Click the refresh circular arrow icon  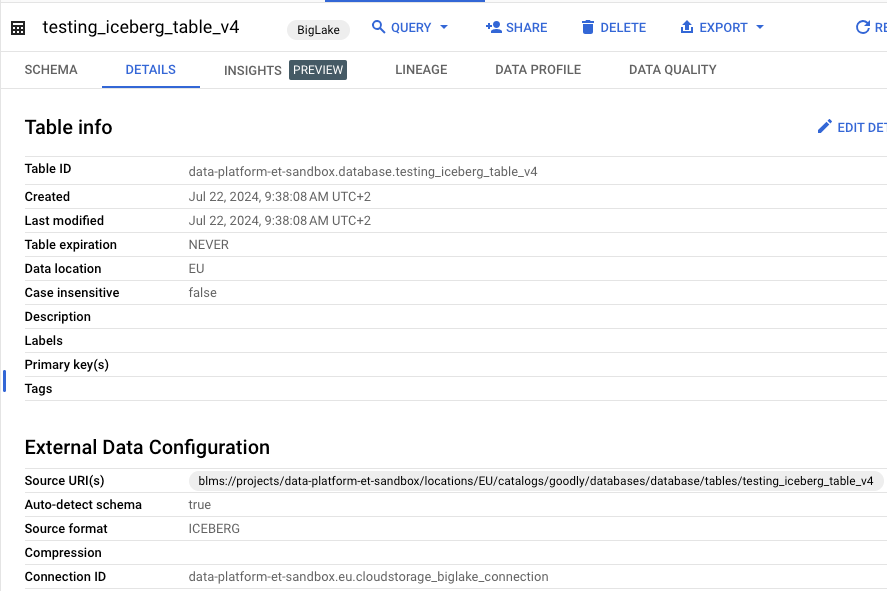(x=863, y=27)
